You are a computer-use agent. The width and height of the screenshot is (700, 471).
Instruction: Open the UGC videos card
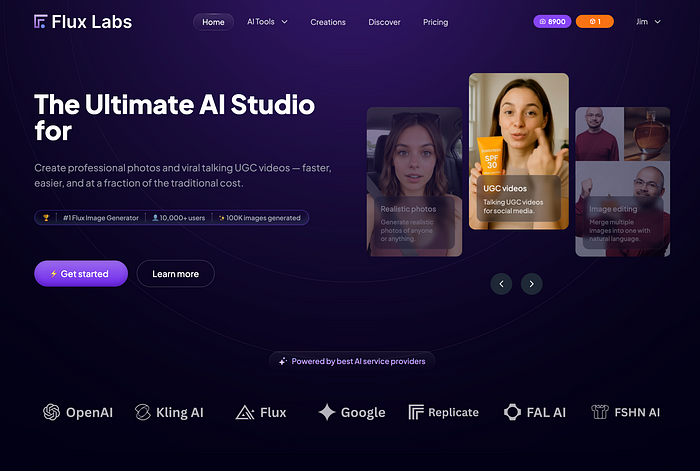click(519, 151)
